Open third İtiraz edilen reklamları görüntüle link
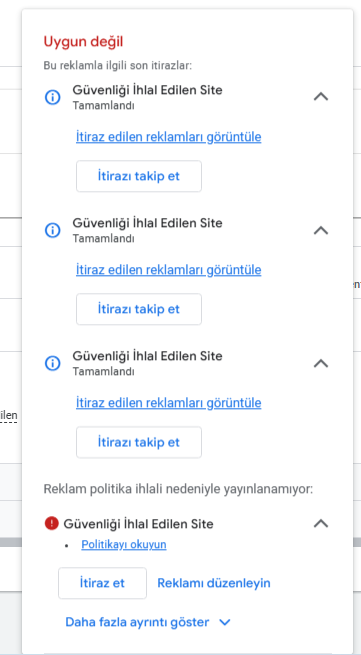 (168, 403)
